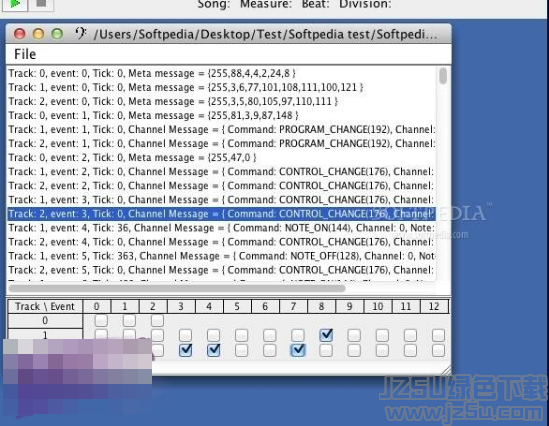Click the 'Track \ Event' header cell
The width and height of the screenshot is (549, 426).
click(45, 306)
